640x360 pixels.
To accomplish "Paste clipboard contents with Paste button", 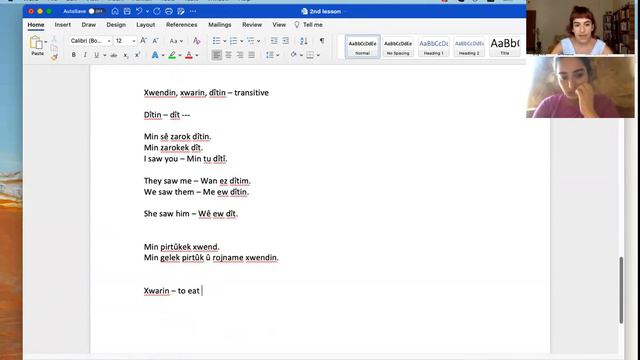I will click(37, 45).
